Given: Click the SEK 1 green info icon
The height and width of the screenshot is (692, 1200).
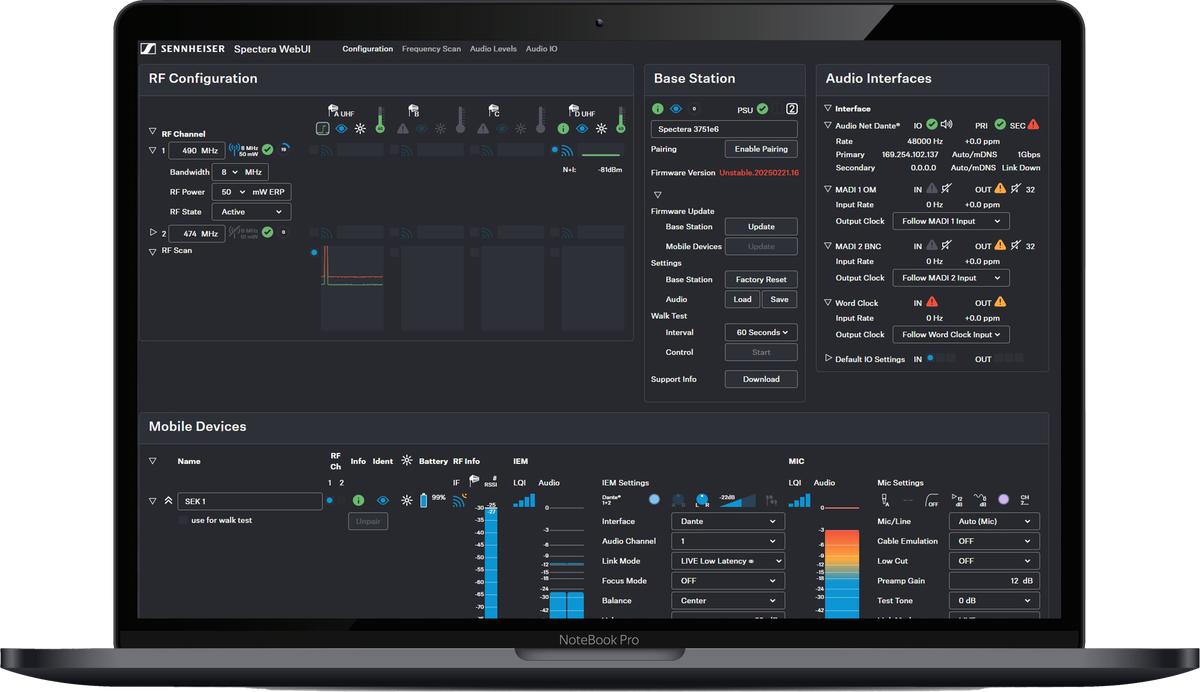Looking at the screenshot, I should point(358,500).
